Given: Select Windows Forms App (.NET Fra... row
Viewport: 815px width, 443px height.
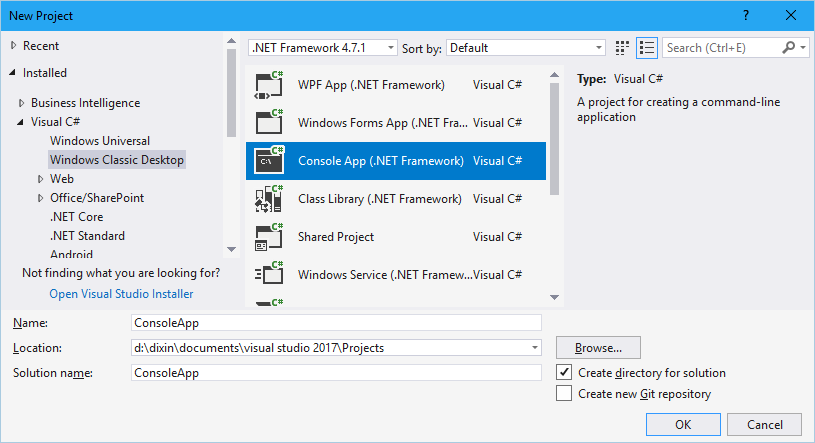Looking at the screenshot, I should point(396,123).
